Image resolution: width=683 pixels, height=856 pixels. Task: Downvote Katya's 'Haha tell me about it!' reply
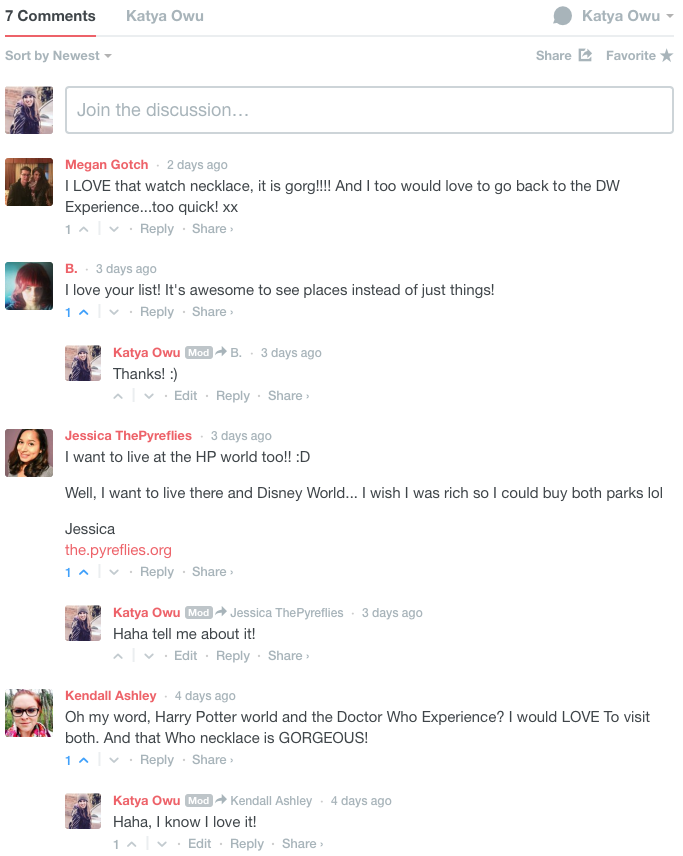point(149,656)
